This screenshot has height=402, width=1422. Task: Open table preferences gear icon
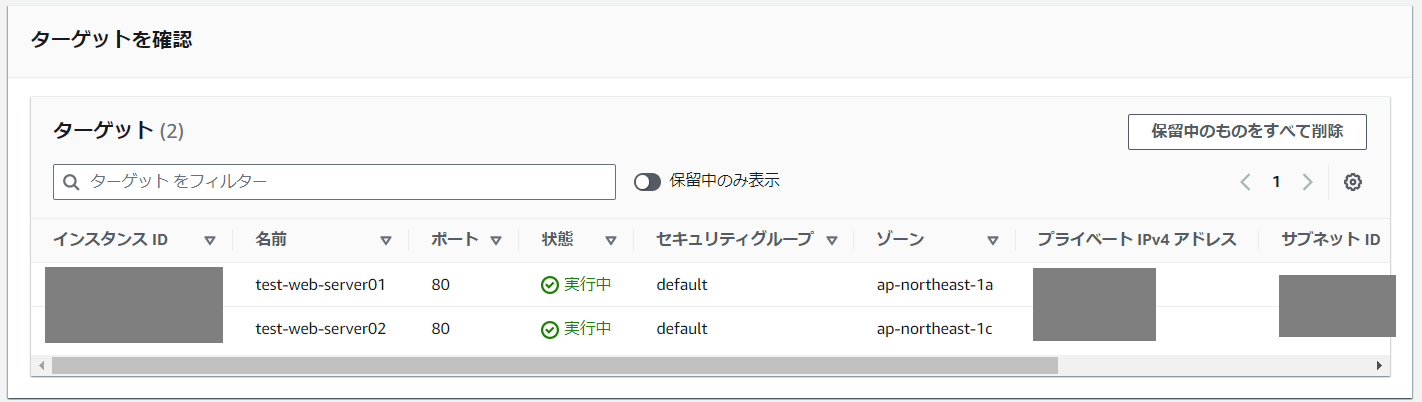coord(1353,182)
